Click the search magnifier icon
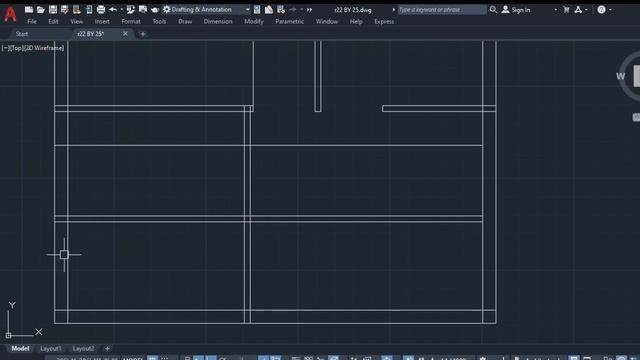 click(x=493, y=9)
